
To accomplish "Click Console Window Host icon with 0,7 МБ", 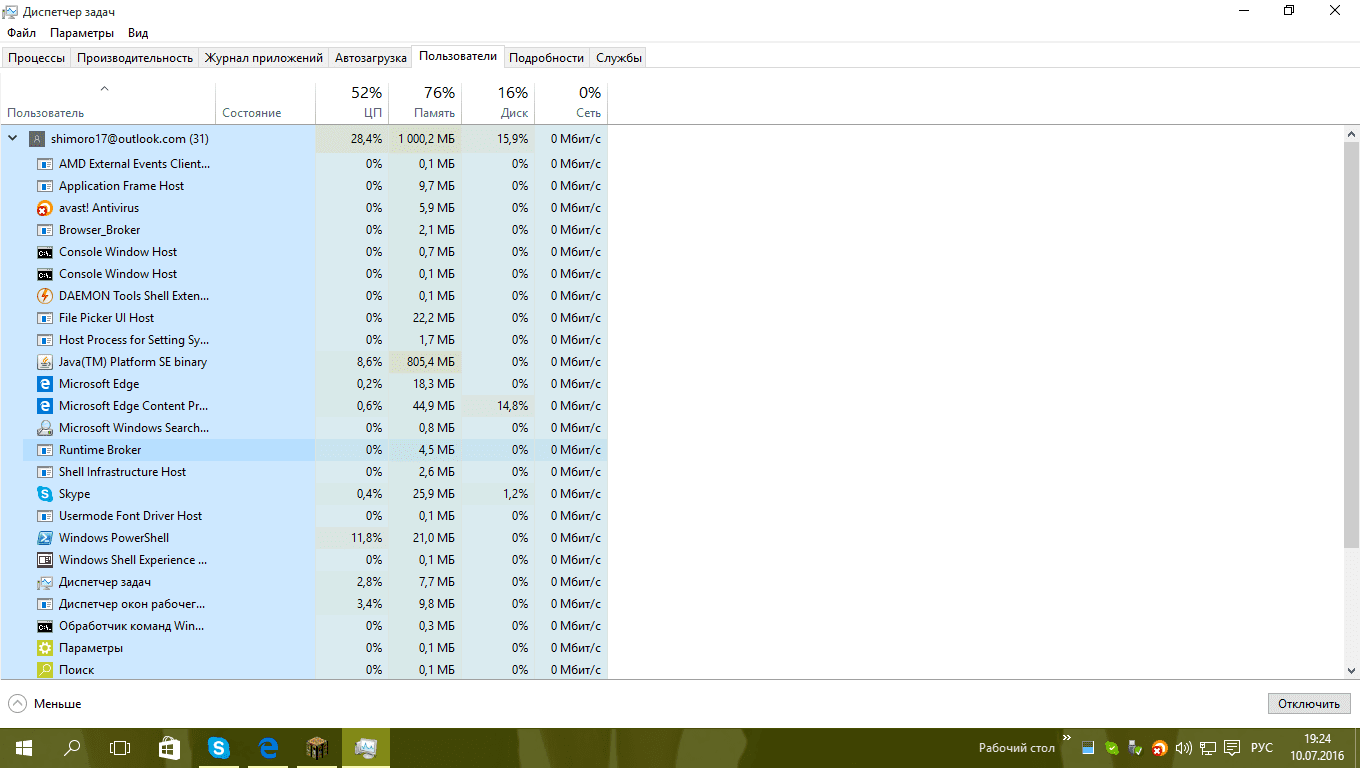I will coord(44,252).
